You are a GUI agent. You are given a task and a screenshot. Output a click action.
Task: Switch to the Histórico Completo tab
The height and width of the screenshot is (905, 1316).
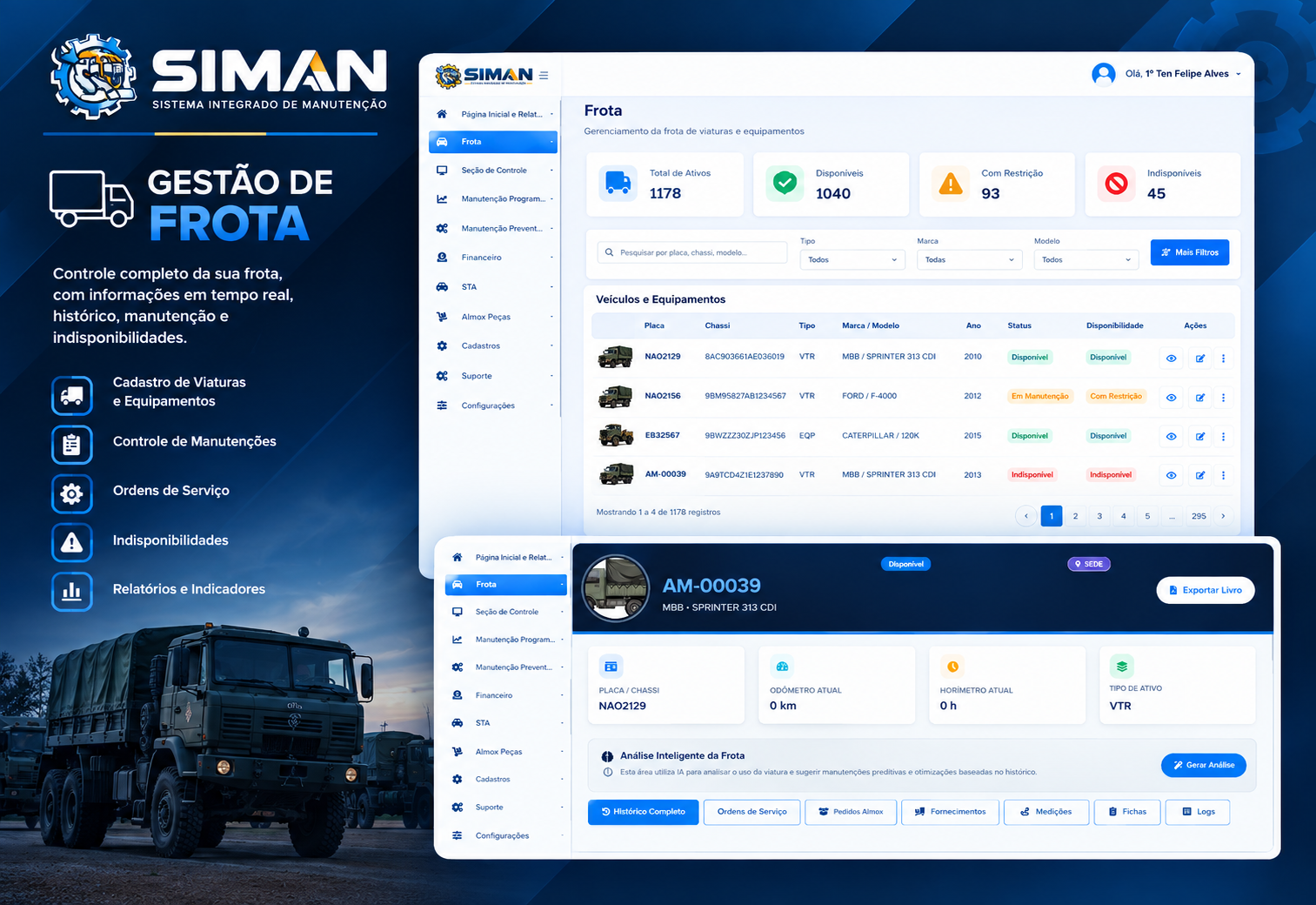pyautogui.click(x=644, y=812)
